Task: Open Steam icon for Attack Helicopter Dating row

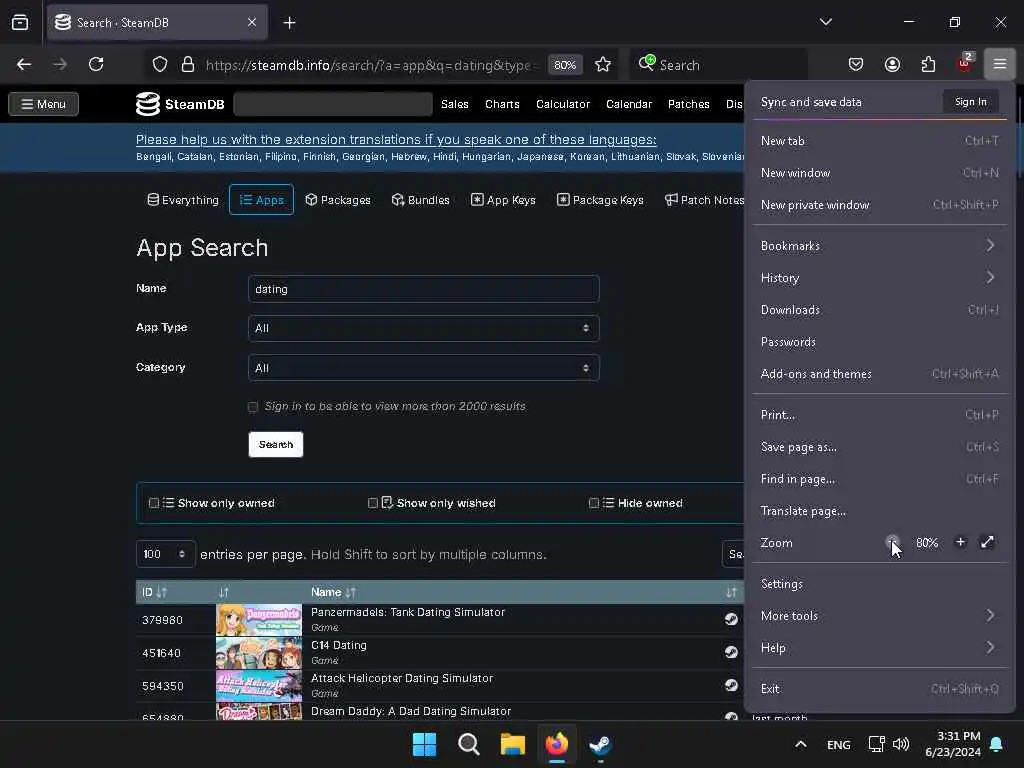Action: pyautogui.click(x=731, y=684)
